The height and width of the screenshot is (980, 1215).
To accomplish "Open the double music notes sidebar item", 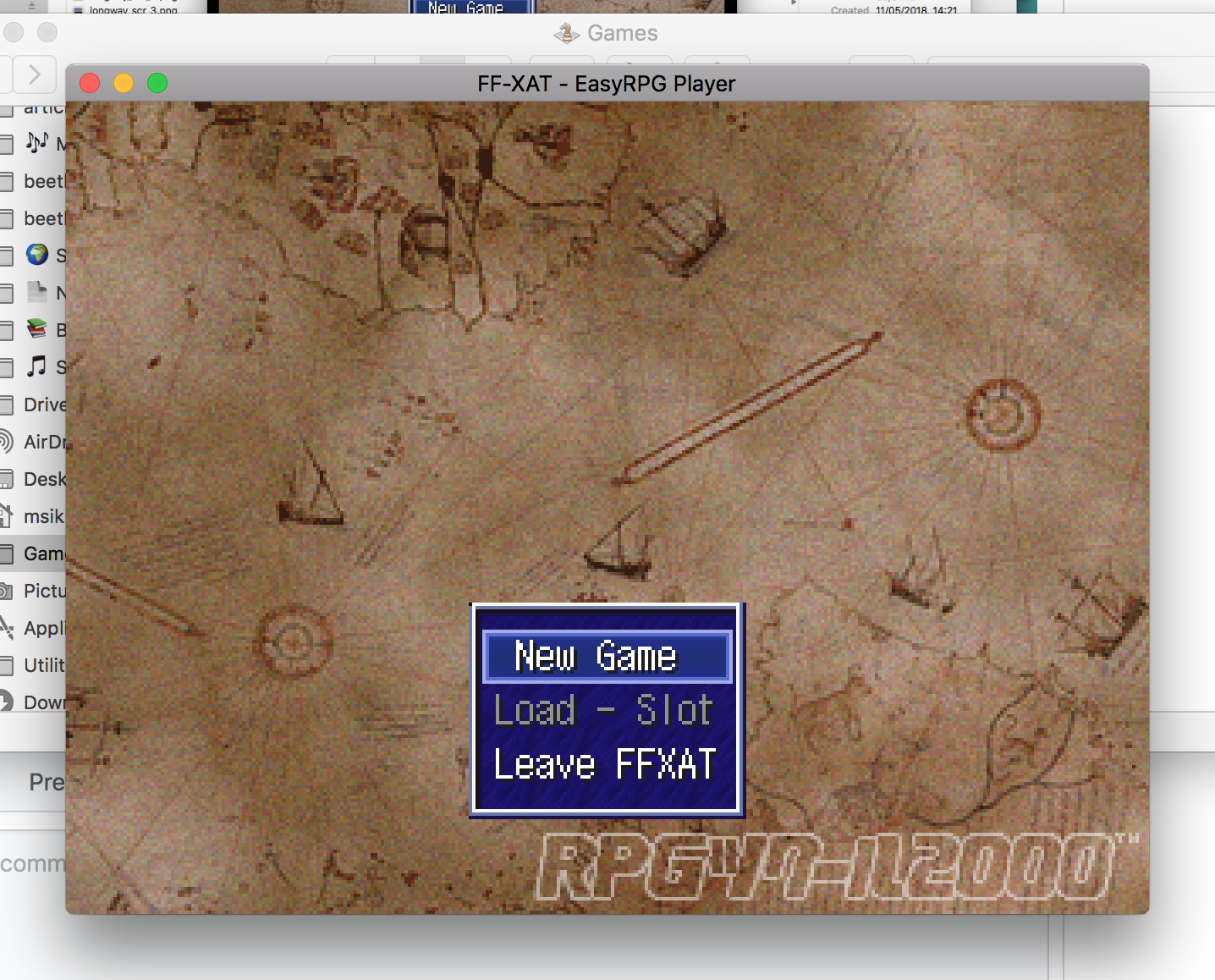I will coord(34,143).
